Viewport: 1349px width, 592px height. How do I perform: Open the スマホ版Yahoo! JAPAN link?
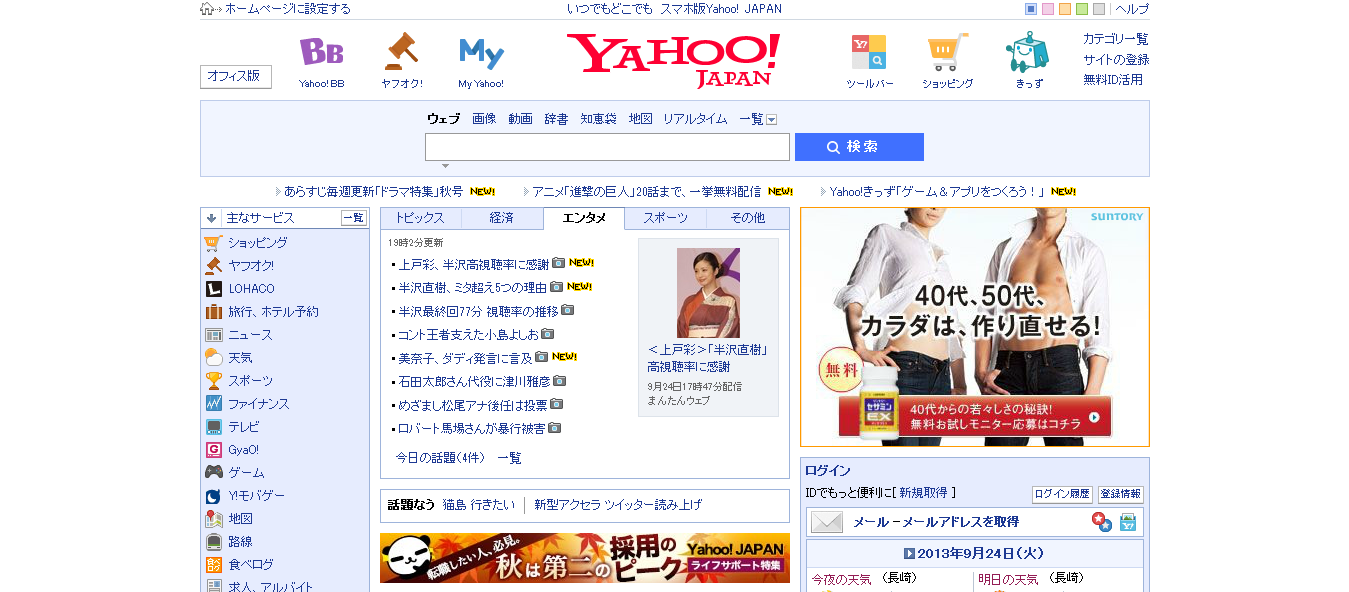721,9
